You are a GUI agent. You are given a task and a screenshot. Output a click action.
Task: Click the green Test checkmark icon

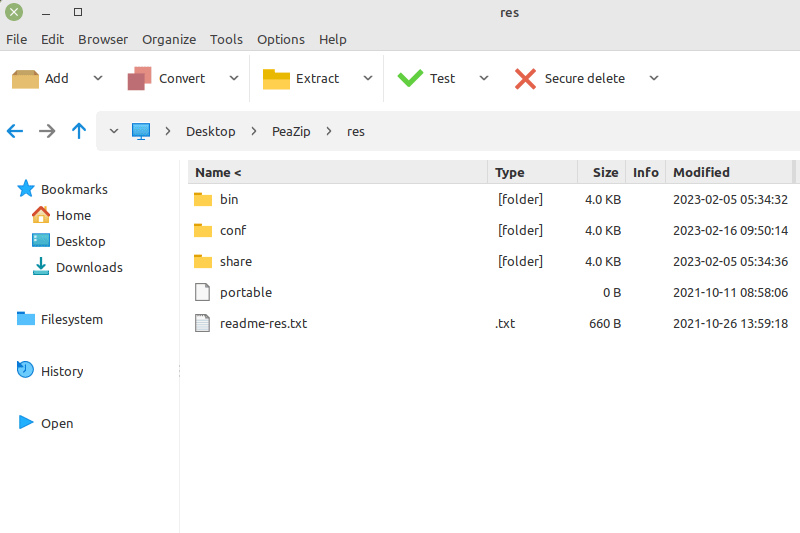(410, 78)
